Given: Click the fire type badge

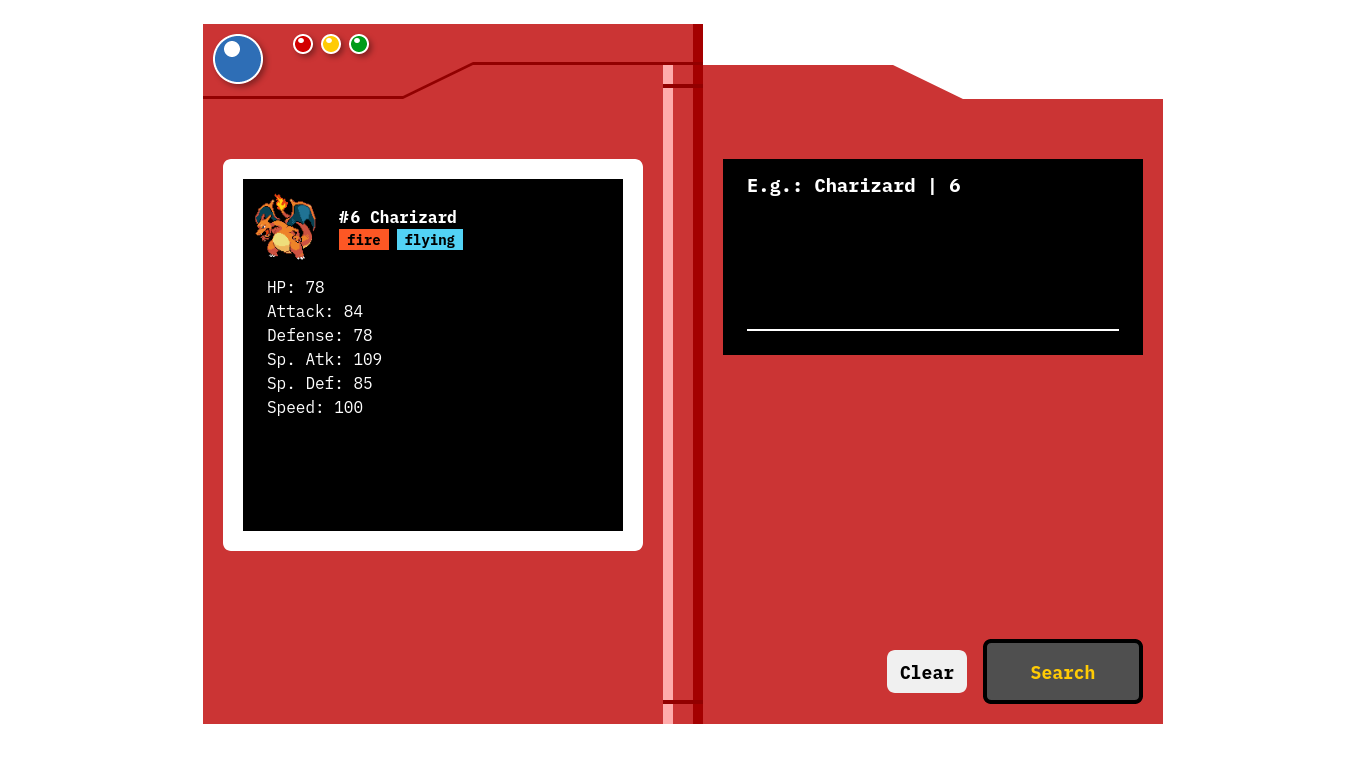Looking at the screenshot, I should [364, 239].
